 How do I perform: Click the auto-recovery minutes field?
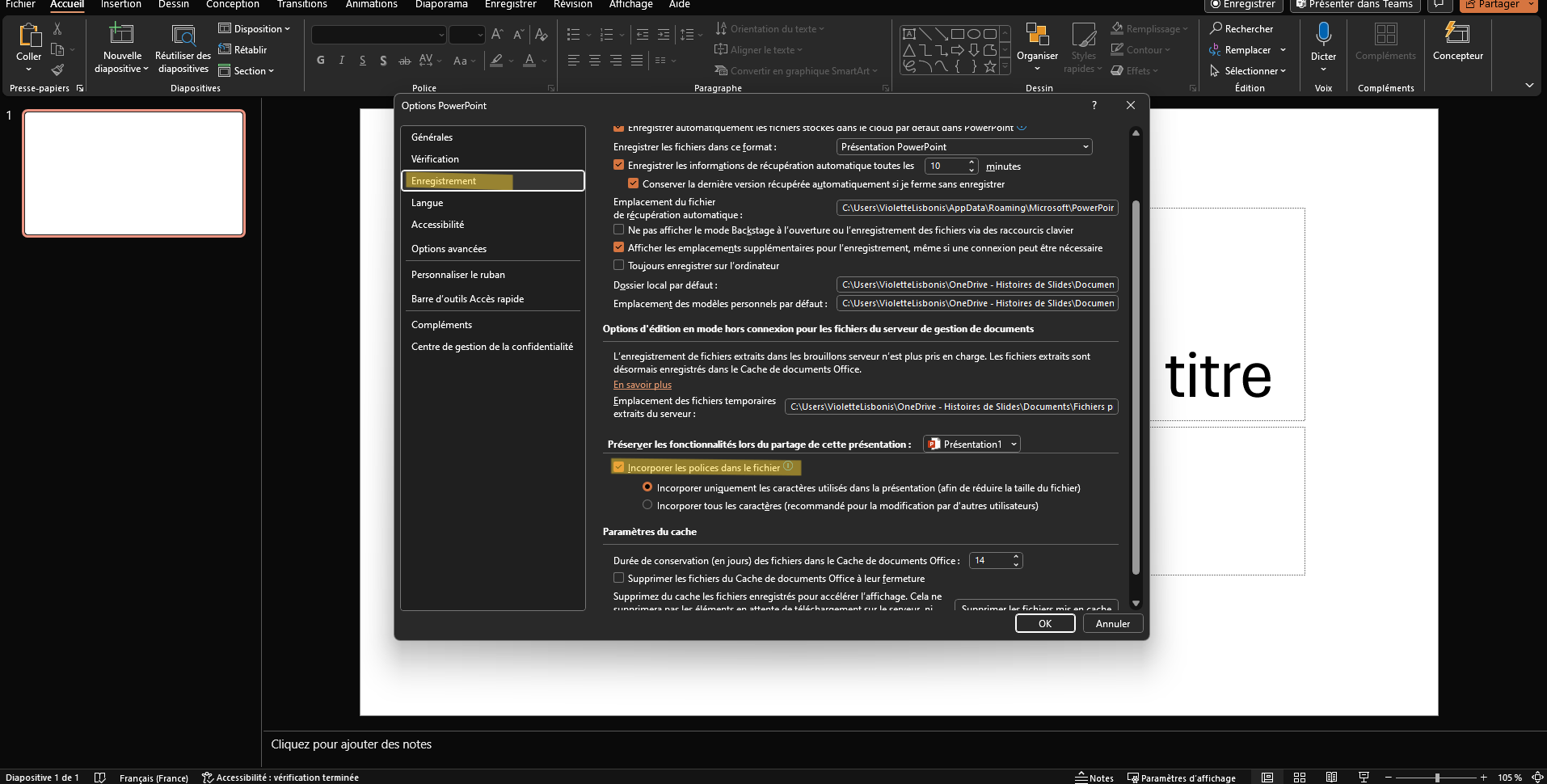(946, 166)
